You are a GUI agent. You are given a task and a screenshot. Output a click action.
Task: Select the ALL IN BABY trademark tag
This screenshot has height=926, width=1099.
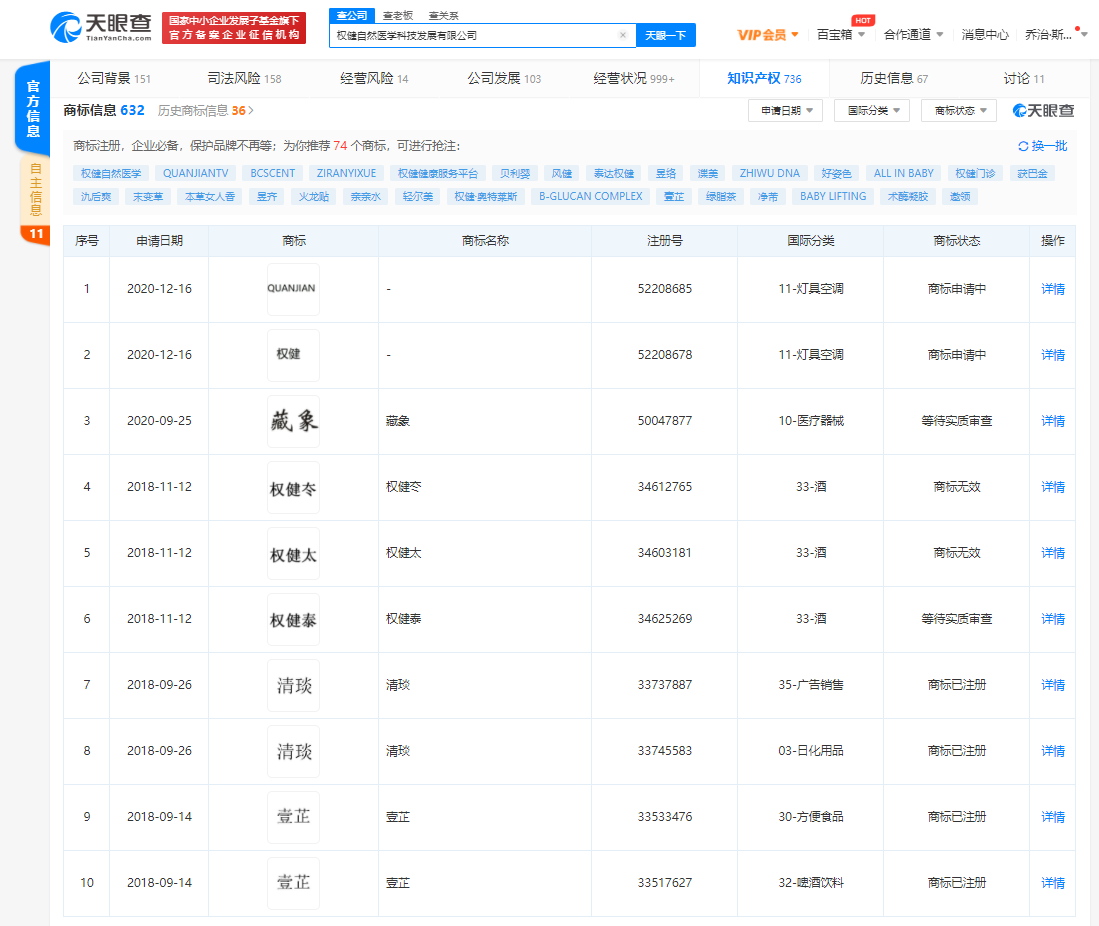903,173
